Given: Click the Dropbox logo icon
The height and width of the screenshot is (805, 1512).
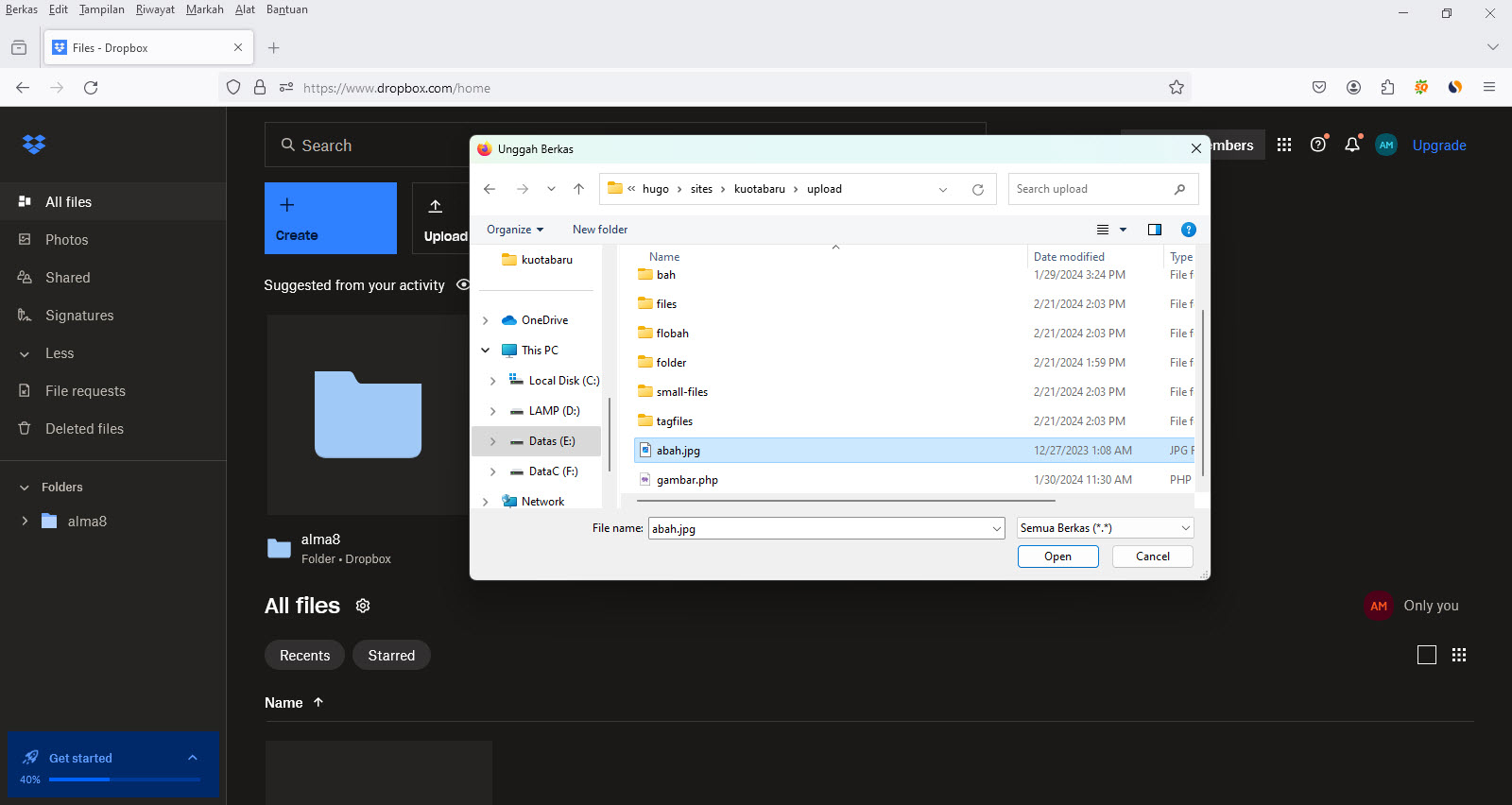Looking at the screenshot, I should pyautogui.click(x=34, y=145).
